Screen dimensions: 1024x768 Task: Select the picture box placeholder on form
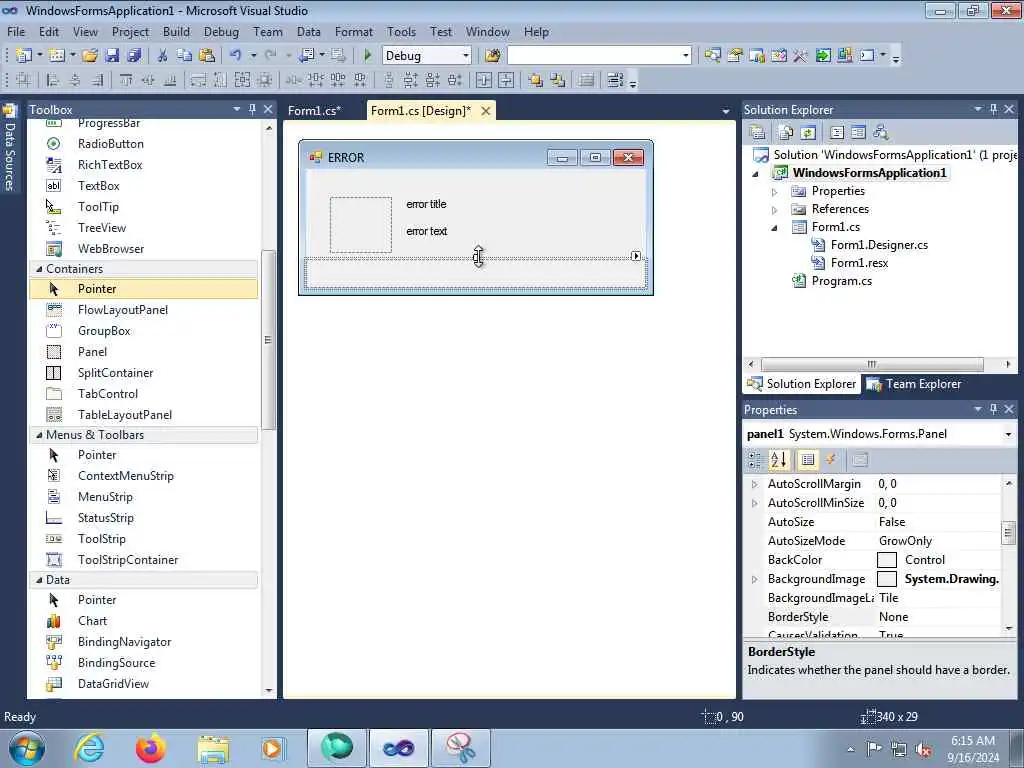[360, 225]
